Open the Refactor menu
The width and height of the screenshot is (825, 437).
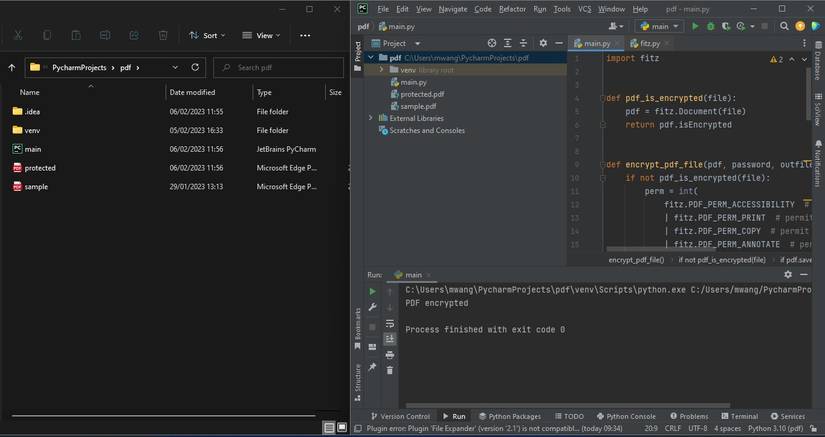click(x=512, y=9)
